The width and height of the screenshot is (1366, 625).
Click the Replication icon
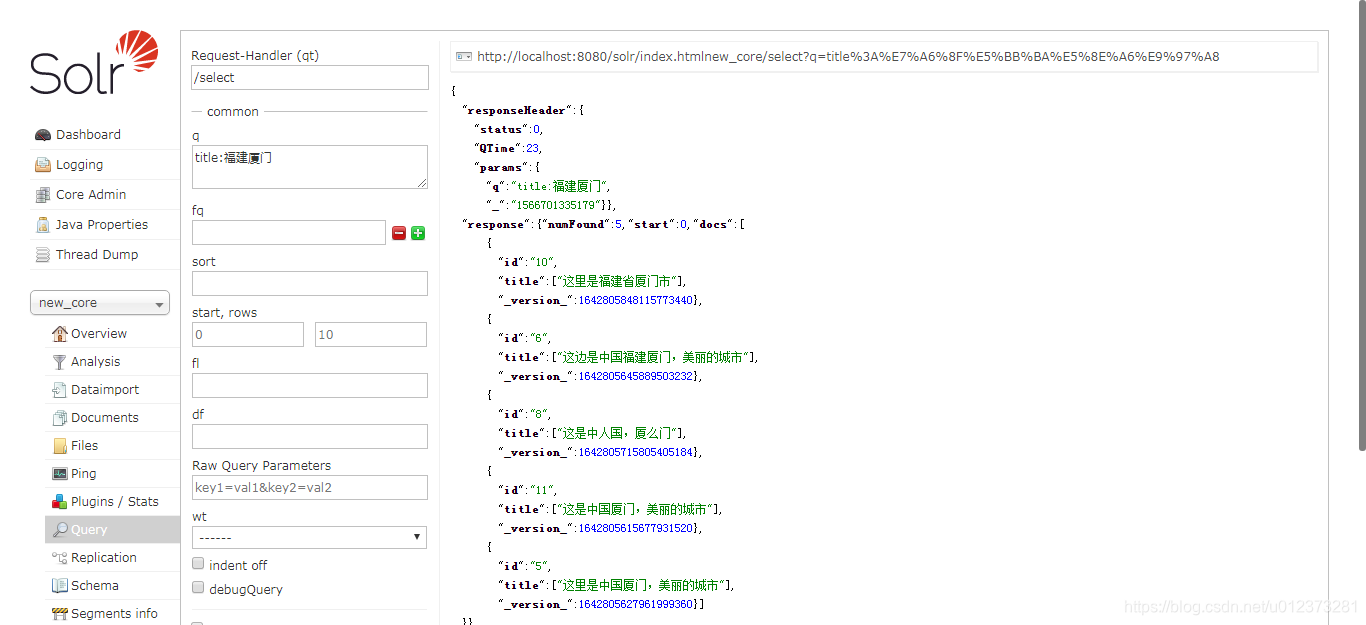click(x=57, y=557)
